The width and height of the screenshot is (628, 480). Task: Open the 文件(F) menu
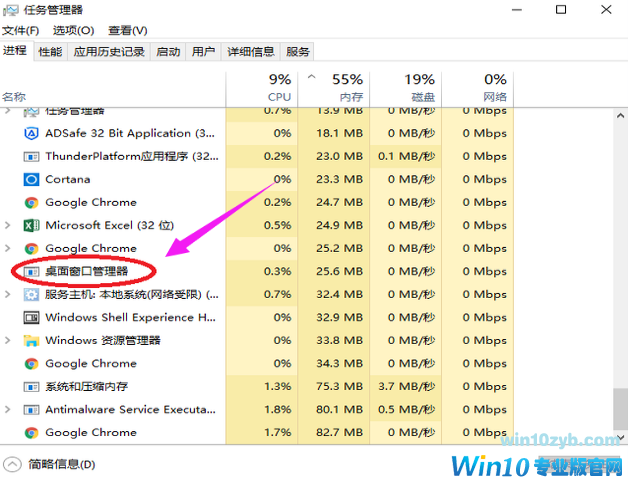tap(20, 30)
